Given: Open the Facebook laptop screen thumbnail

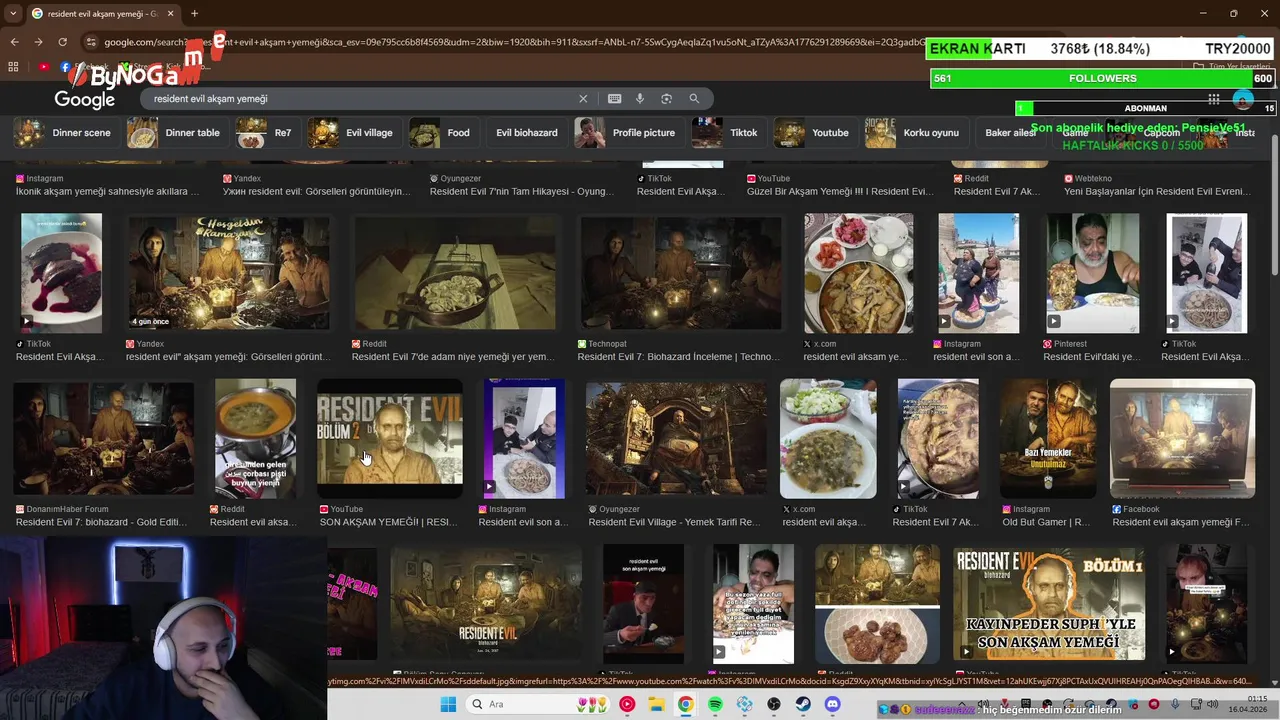Looking at the screenshot, I should coord(1182,438).
